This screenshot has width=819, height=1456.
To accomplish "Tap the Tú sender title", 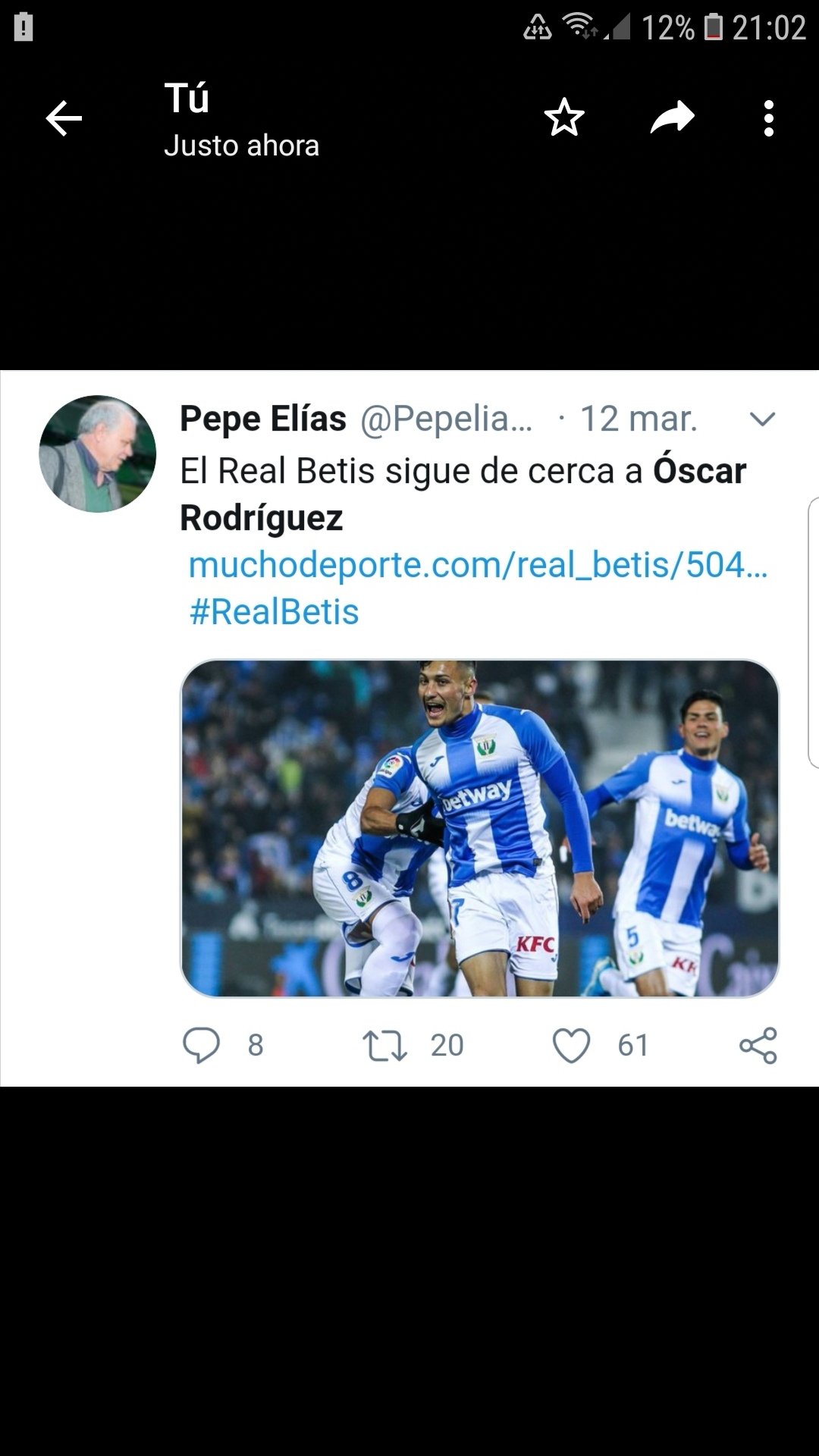I will pyautogui.click(x=187, y=98).
